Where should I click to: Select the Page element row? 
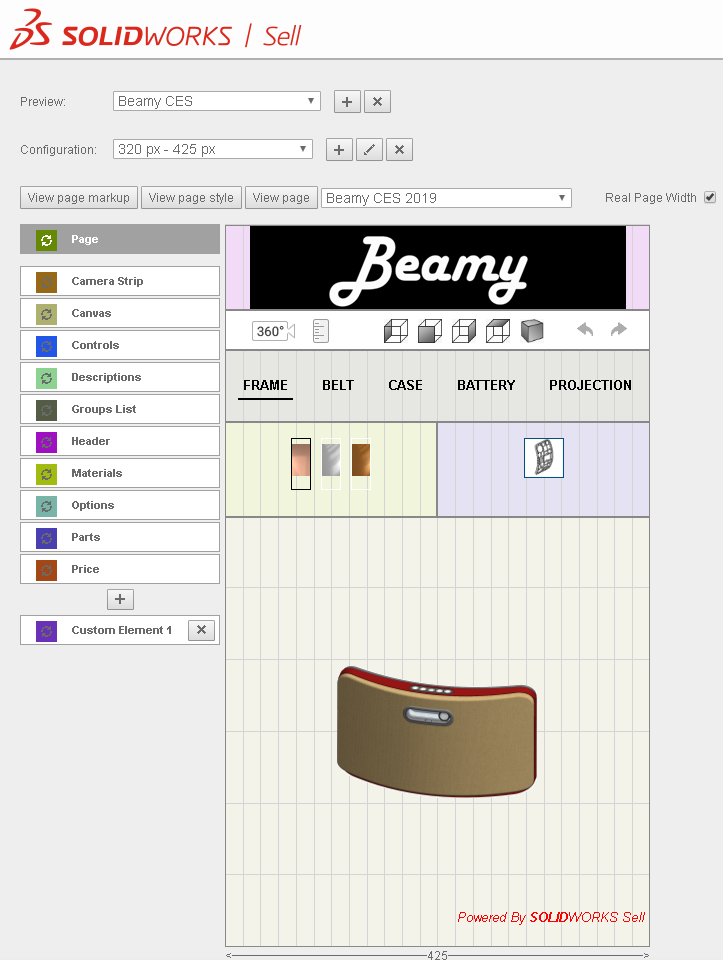click(x=120, y=239)
